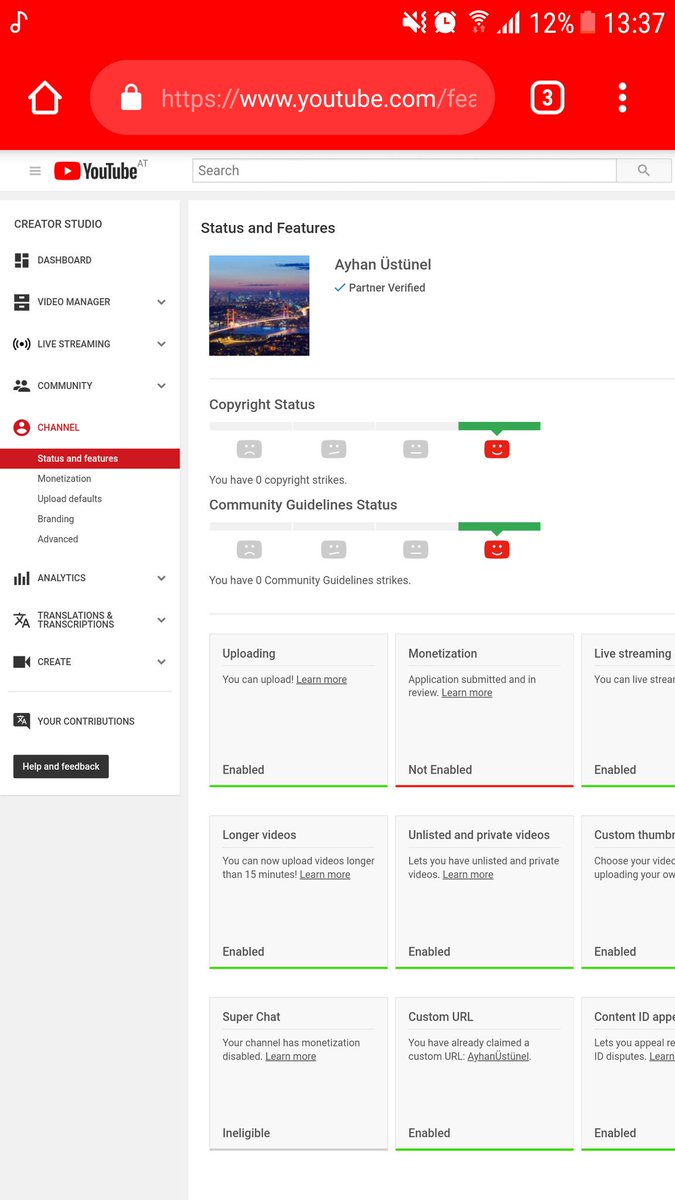This screenshot has width=675, height=1200.
Task: Click the Analytics bar chart icon
Action: [x=22, y=578]
